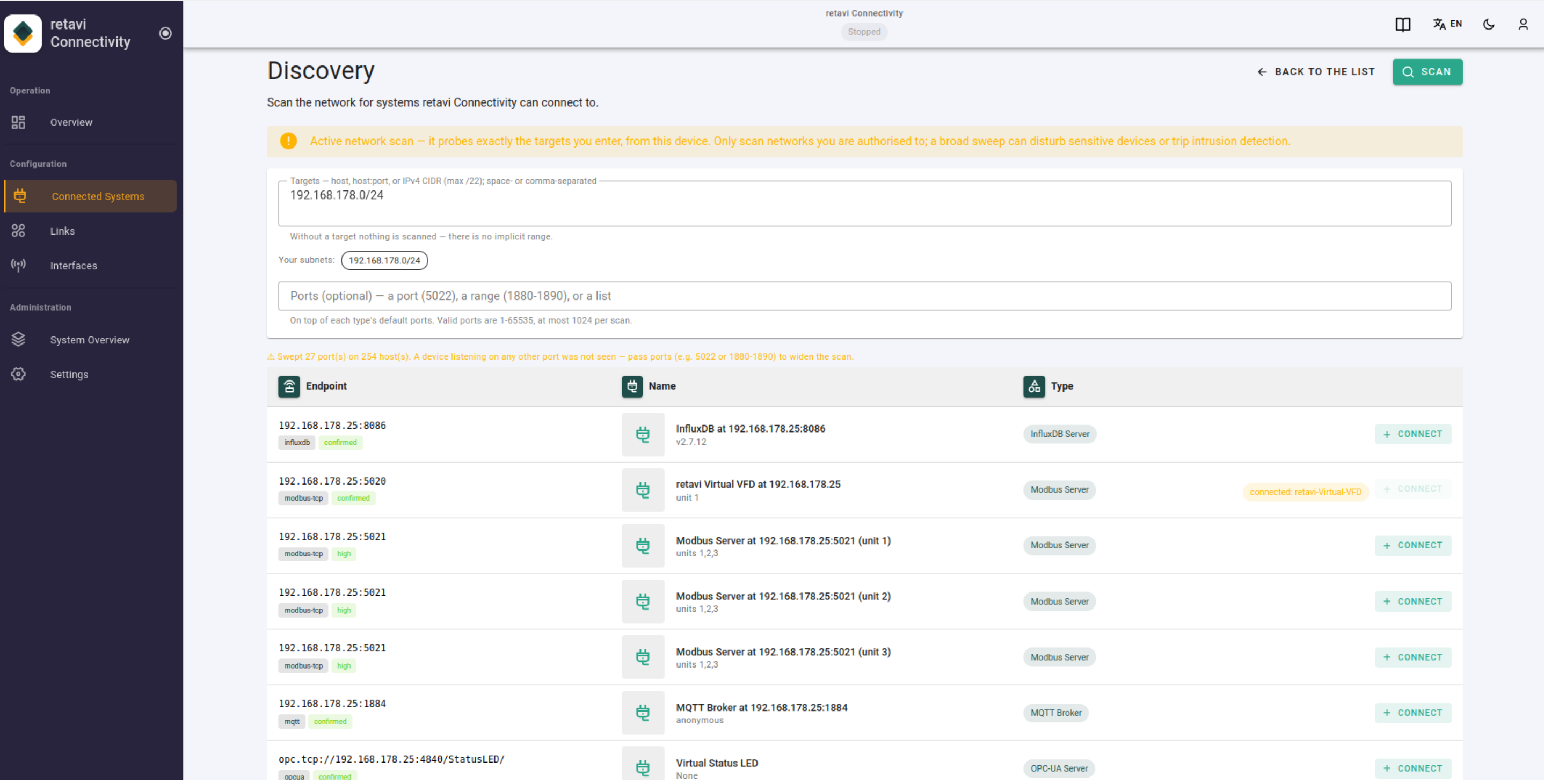Click Back to the List
This screenshot has height=784, width=1544.
click(1316, 72)
